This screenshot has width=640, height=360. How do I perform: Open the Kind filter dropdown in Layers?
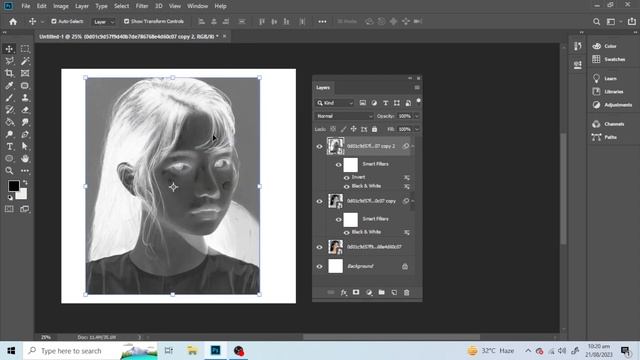pyautogui.click(x=335, y=103)
